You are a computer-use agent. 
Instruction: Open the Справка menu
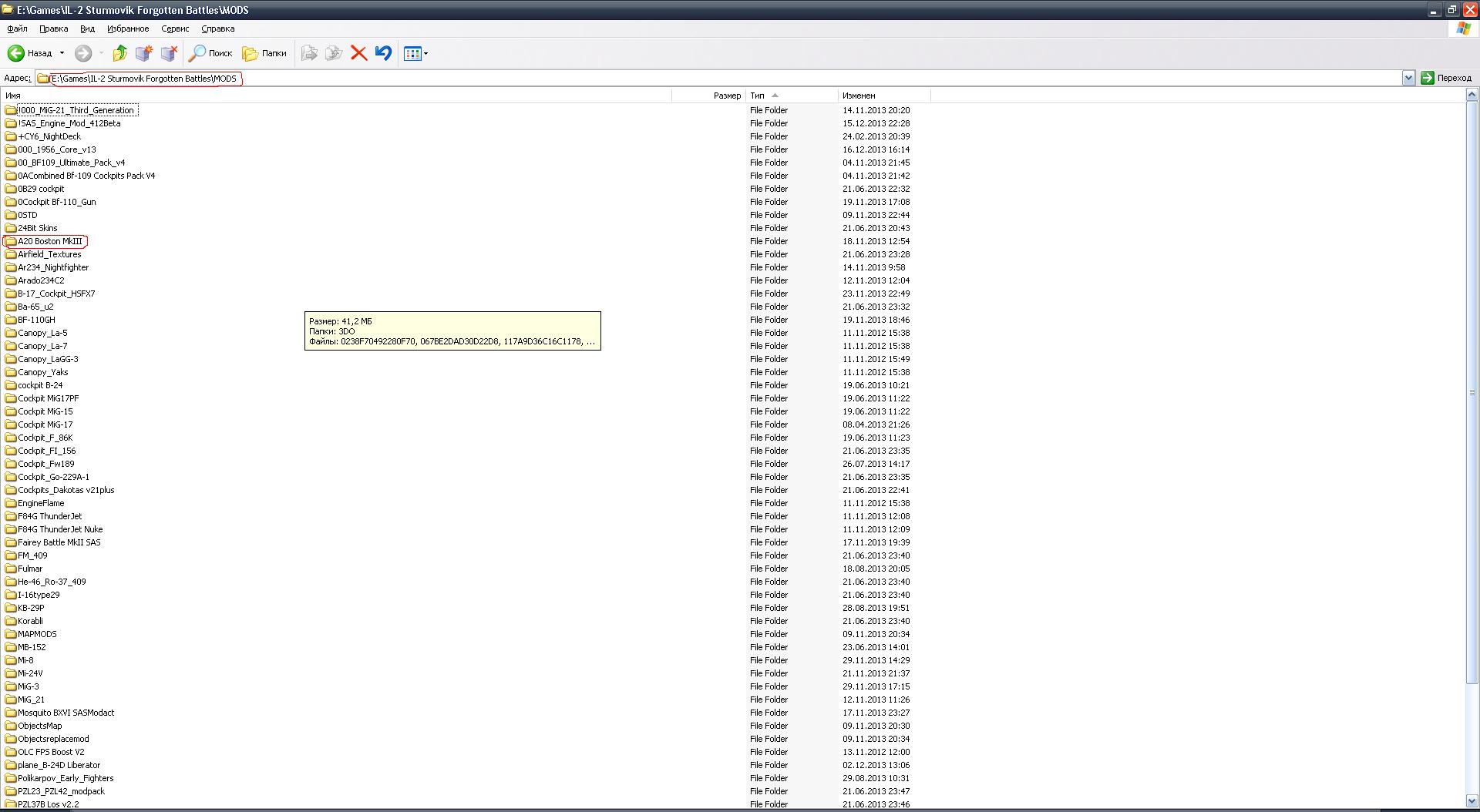point(217,29)
